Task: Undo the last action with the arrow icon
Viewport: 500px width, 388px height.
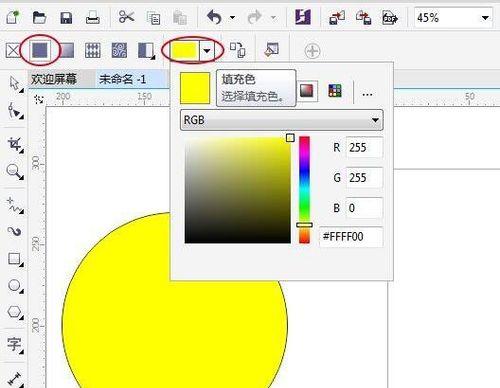Action: coord(214,17)
